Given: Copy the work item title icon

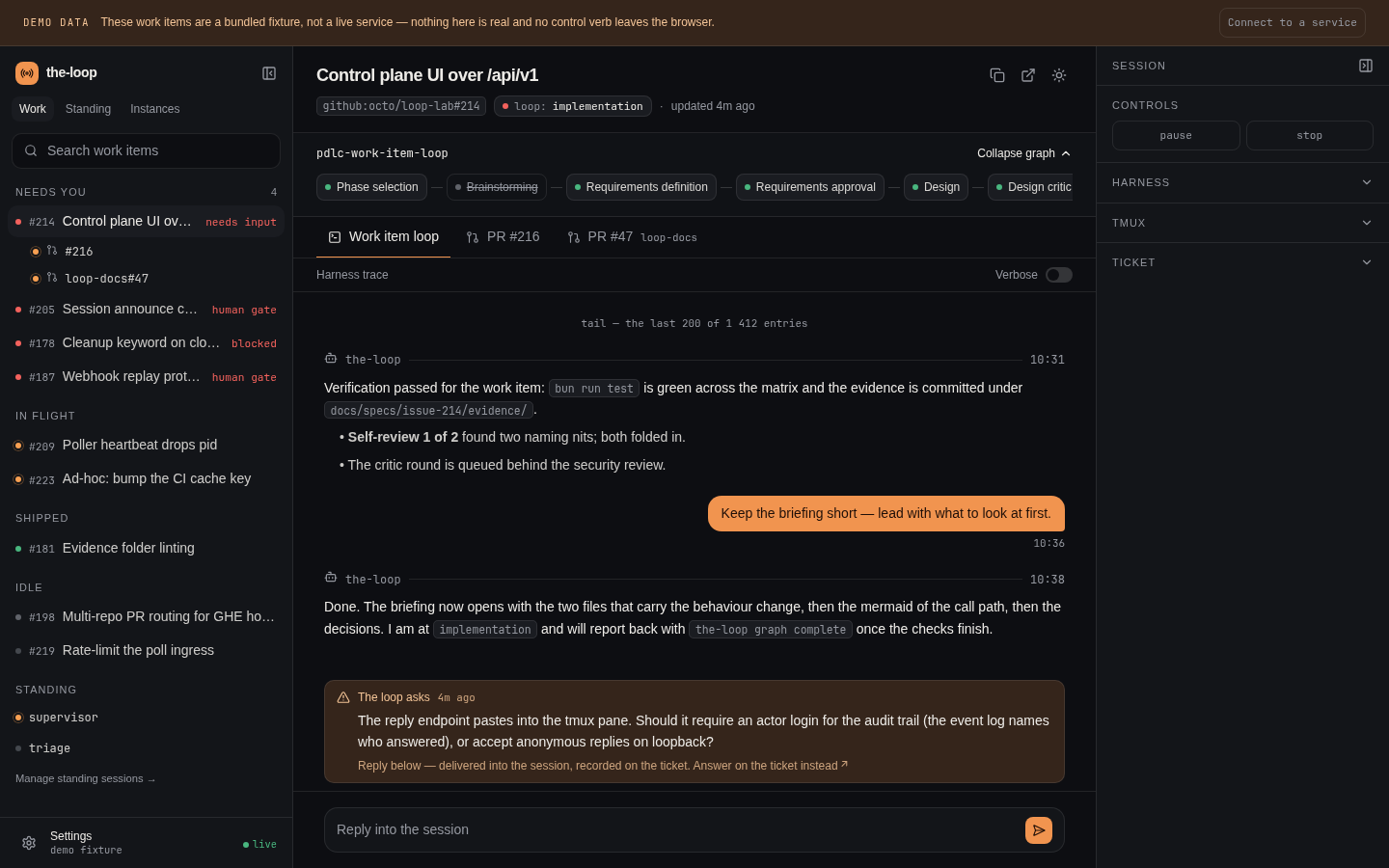Looking at the screenshot, I should (x=997, y=75).
